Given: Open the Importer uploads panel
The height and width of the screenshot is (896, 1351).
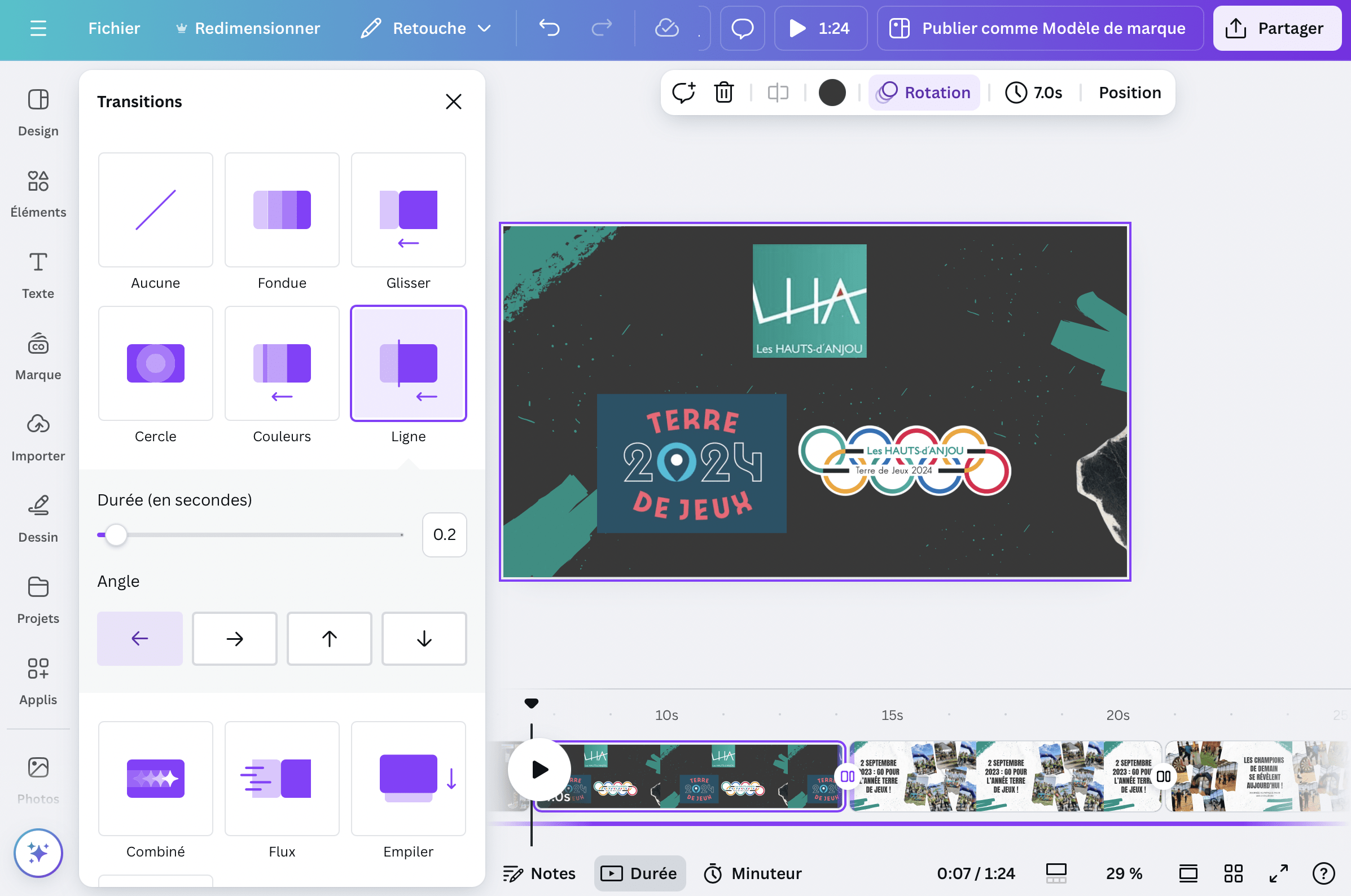Looking at the screenshot, I should click(38, 437).
